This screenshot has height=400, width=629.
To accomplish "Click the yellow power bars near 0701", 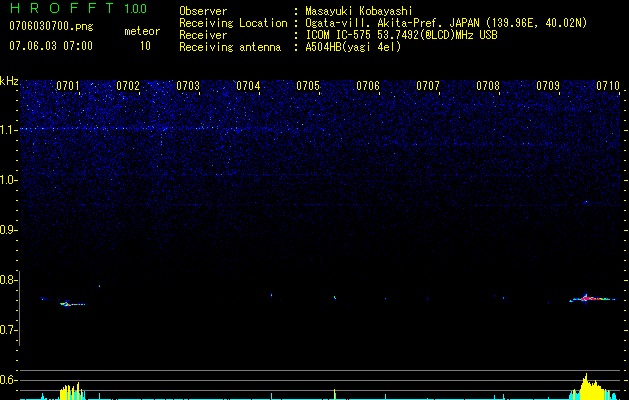I will 72,391.
